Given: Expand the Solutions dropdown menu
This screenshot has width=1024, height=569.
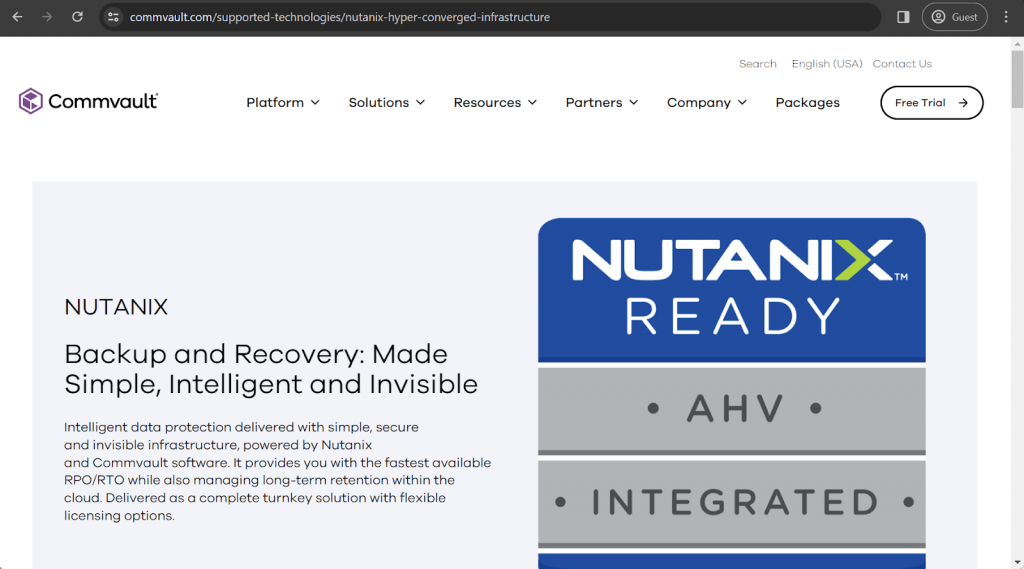Looking at the screenshot, I should coord(386,102).
